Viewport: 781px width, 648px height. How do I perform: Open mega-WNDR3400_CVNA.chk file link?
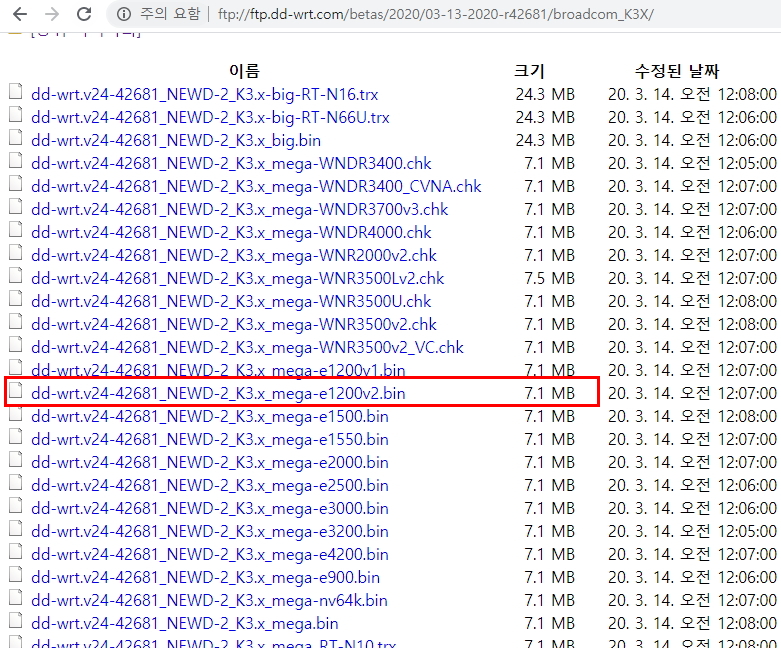256,186
